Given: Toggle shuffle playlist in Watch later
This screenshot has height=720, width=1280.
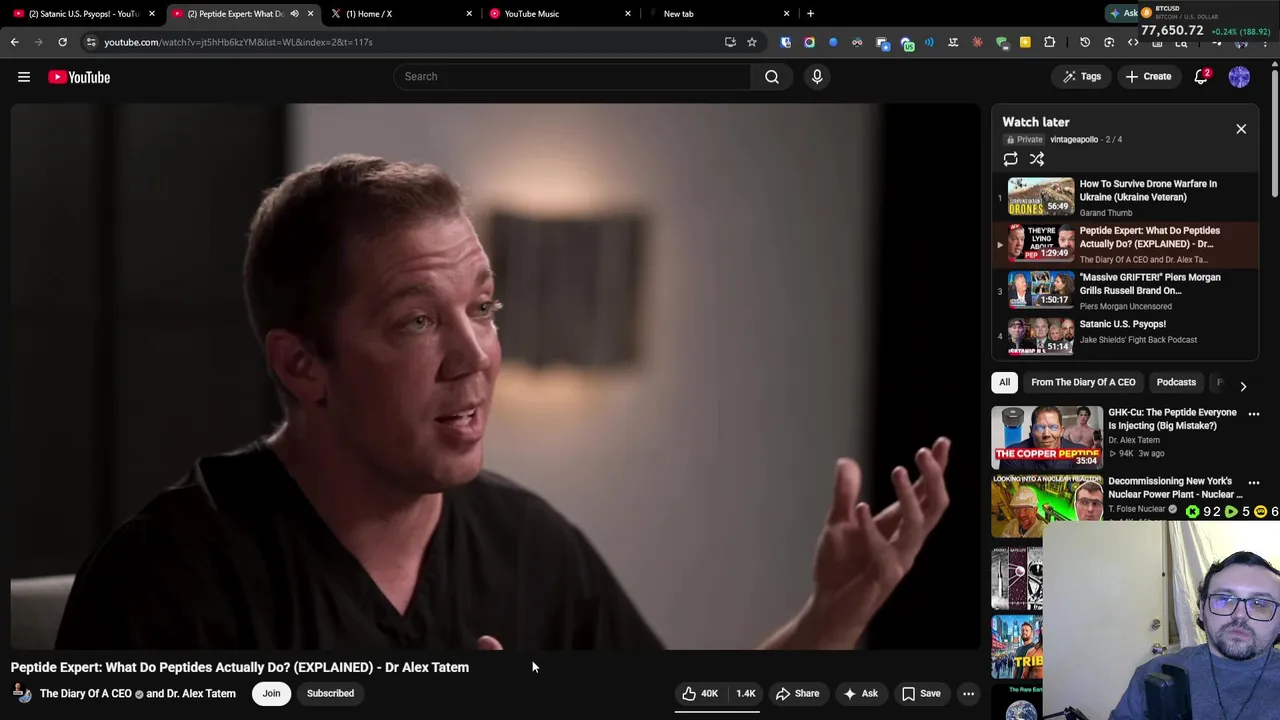Looking at the screenshot, I should (x=1037, y=160).
